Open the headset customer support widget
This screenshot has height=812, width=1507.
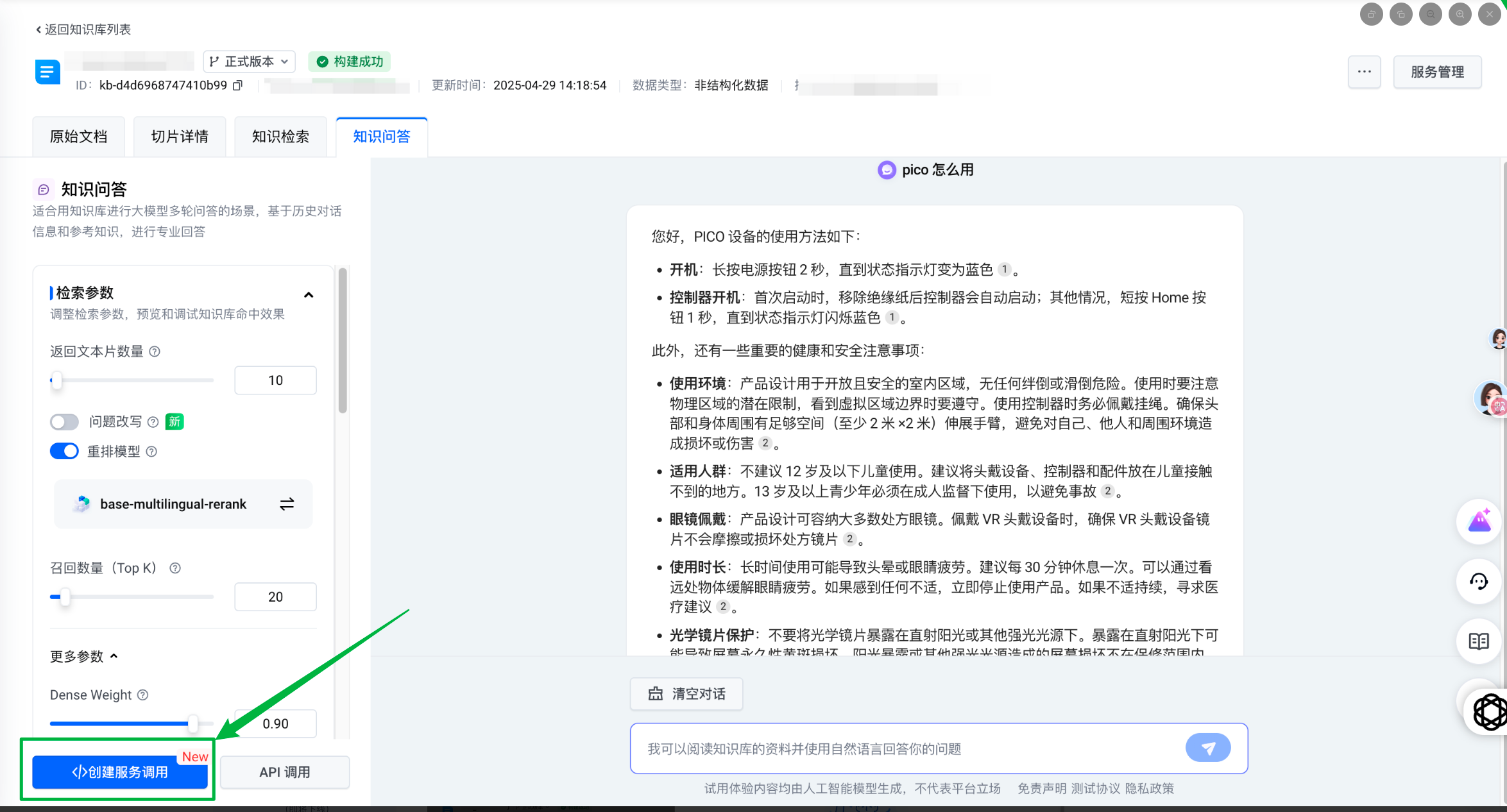pos(1479,582)
